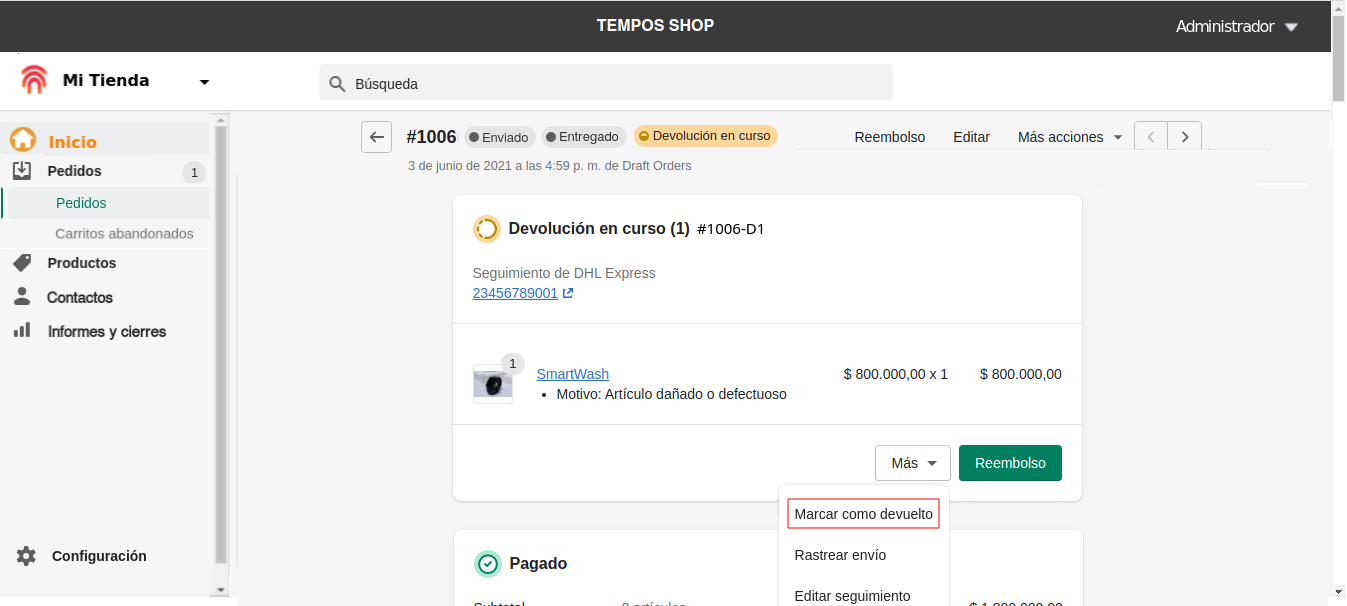Image resolution: width=1347 pixels, height=606 pixels.
Task: Select Marcar como devuelto menu option
Action: point(863,514)
